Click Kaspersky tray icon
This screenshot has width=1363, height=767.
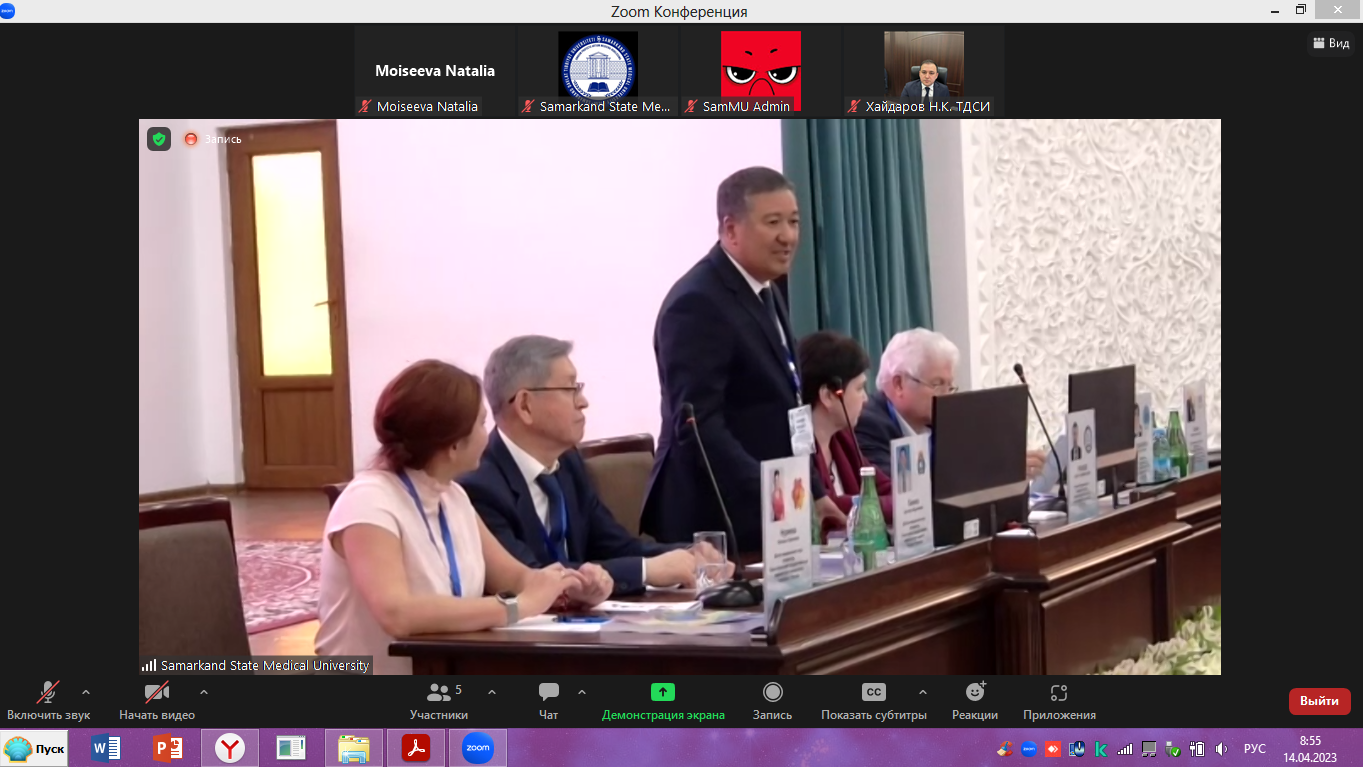[1101, 749]
